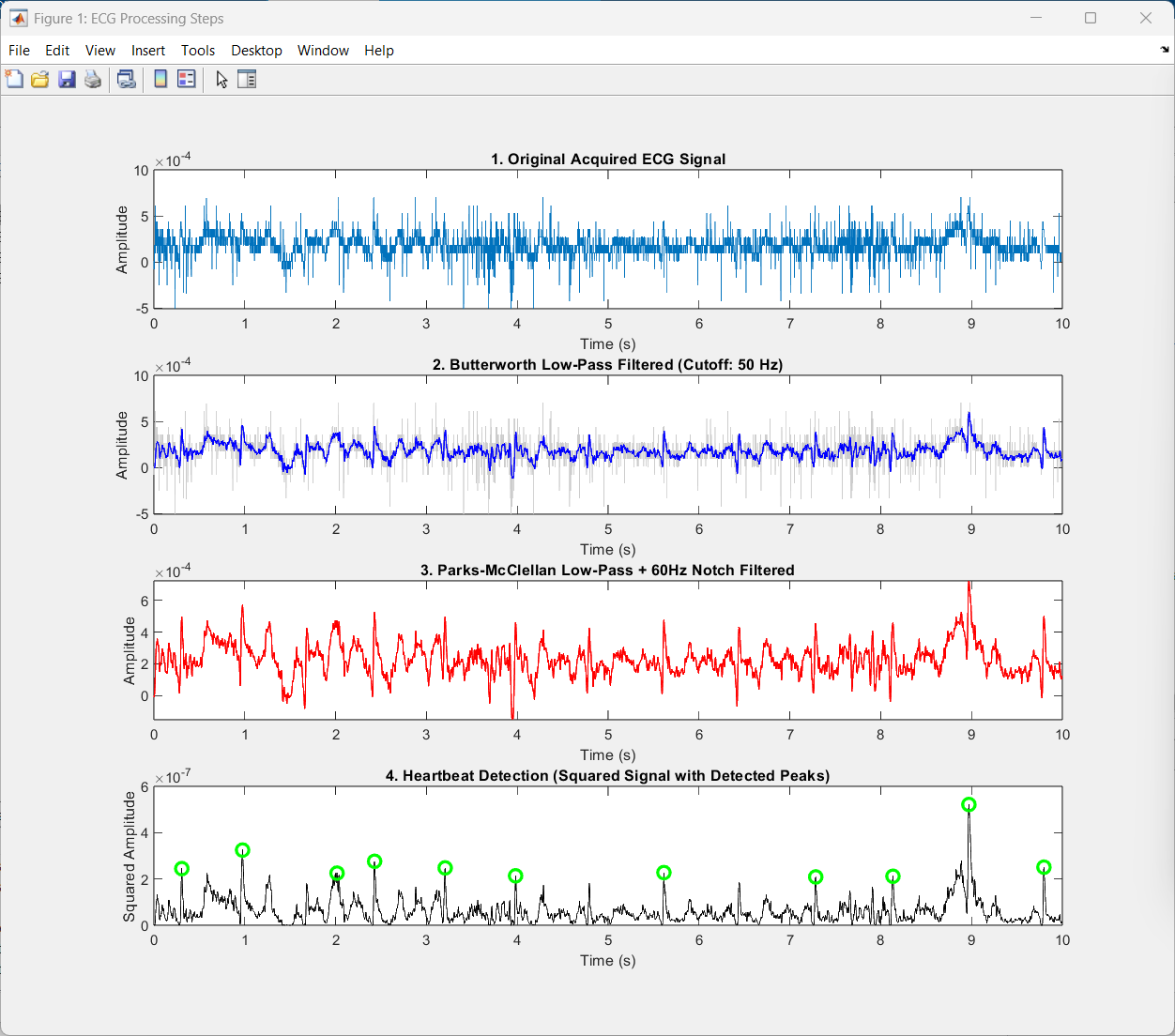Click 'Time (s)' label under Heartbeat Detection plot

tap(607, 960)
